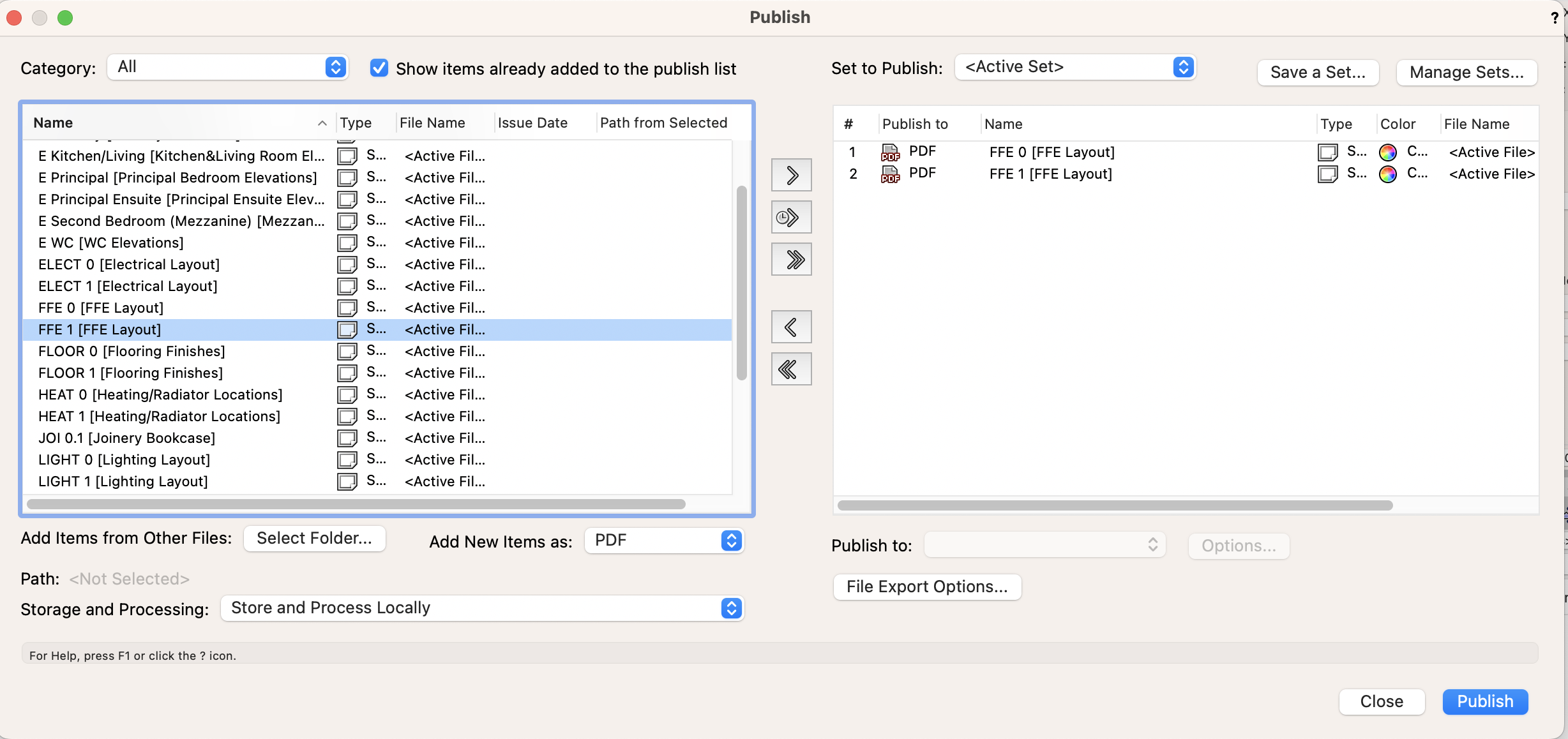Select HEAT 0 Heating/Radiator Locations item

160,395
